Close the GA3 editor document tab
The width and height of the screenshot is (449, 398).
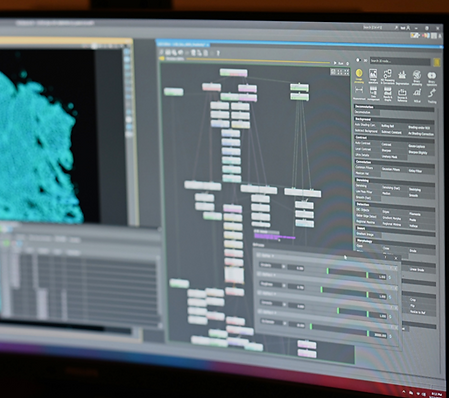[207, 45]
